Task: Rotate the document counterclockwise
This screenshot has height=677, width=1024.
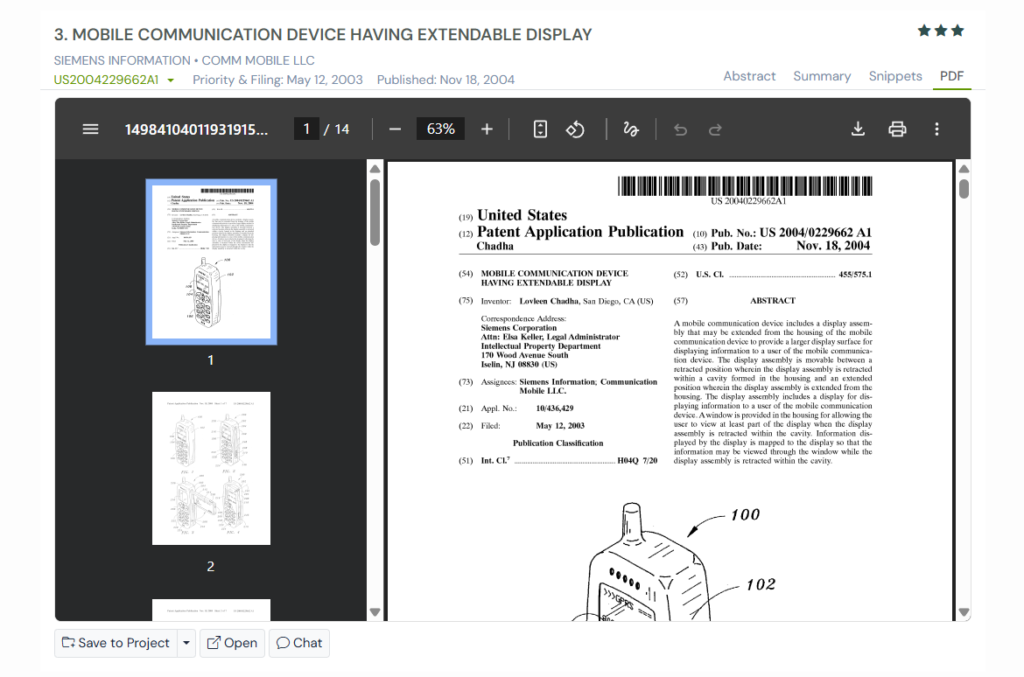Action: point(576,128)
